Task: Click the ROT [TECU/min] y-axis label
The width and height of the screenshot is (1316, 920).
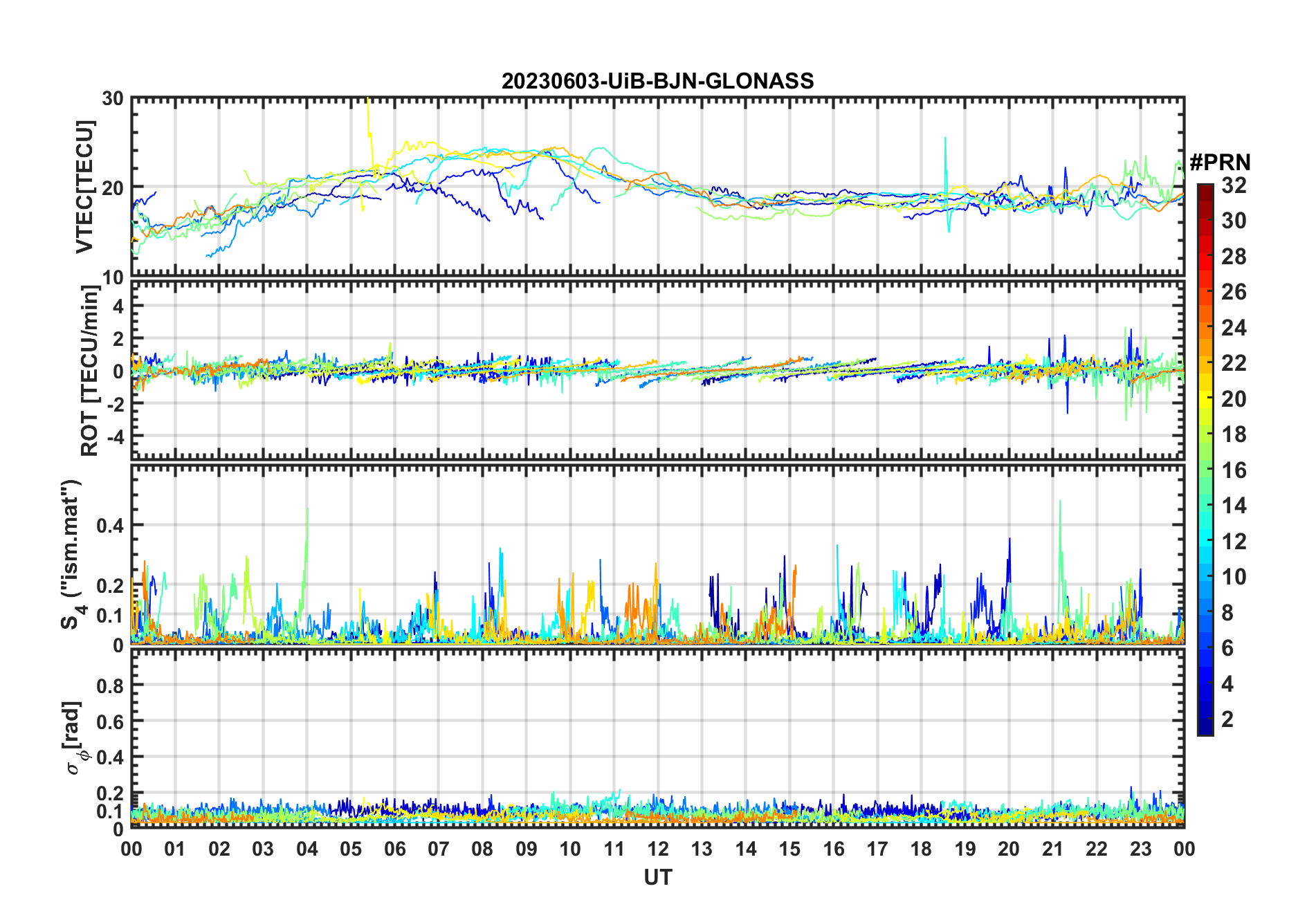Action: coord(89,371)
